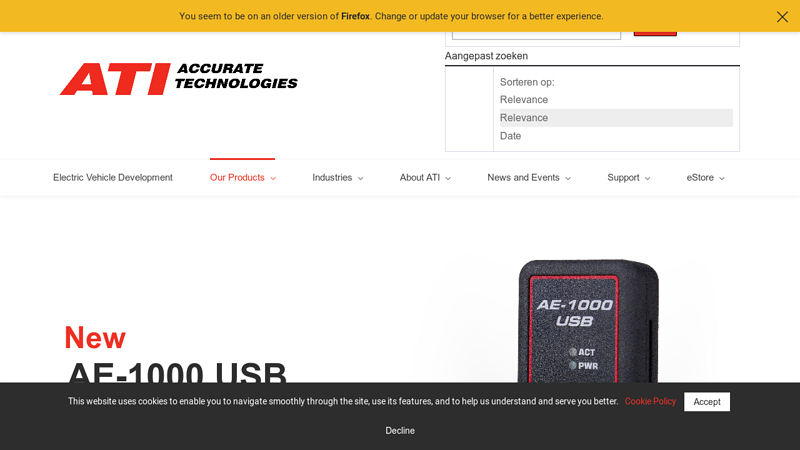Click the AE-1000 USB heading
This screenshot has height=450, width=800.
pyautogui.click(x=177, y=372)
